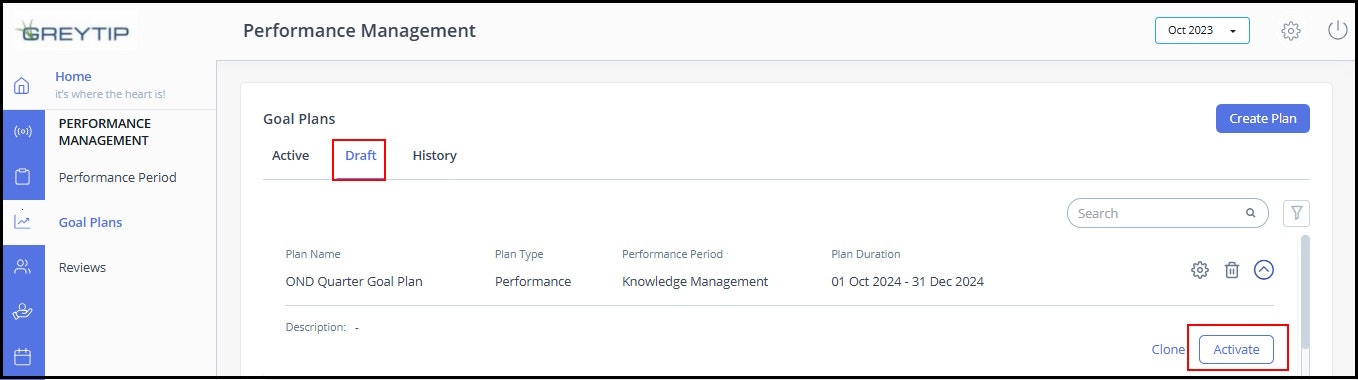Open the calendar sidebar icon
Screen dimensions: 1358x380
pyautogui.click(x=22, y=356)
